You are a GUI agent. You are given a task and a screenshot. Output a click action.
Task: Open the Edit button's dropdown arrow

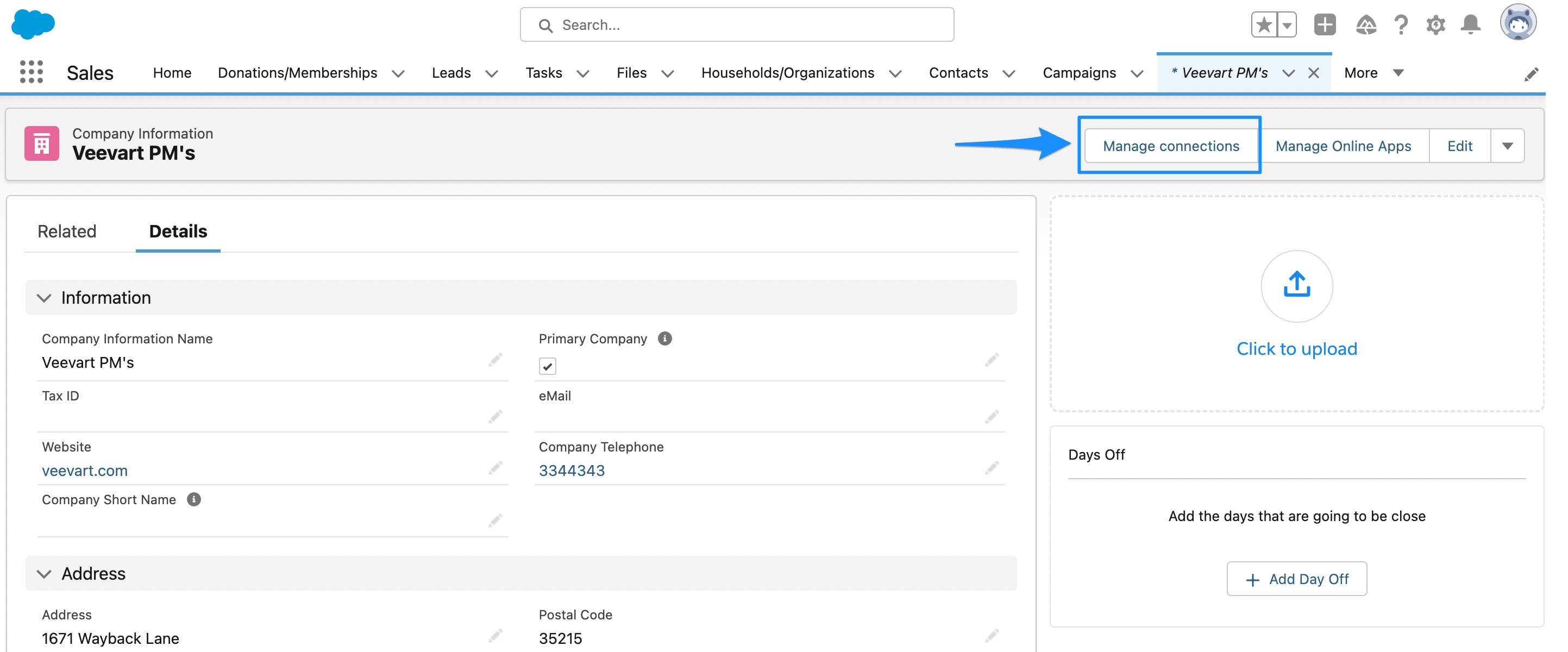[x=1508, y=146]
